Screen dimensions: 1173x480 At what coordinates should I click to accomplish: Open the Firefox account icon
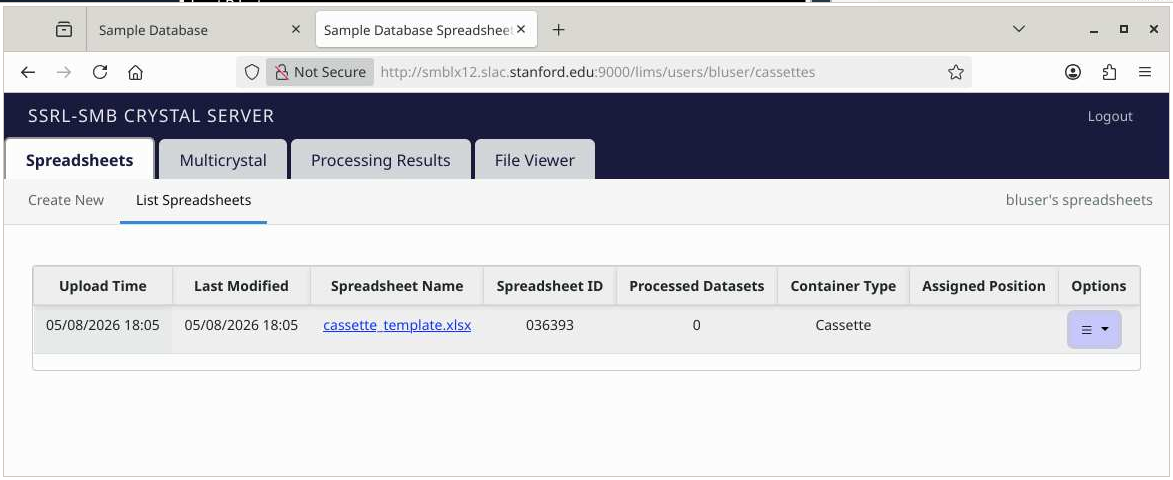tap(1073, 73)
